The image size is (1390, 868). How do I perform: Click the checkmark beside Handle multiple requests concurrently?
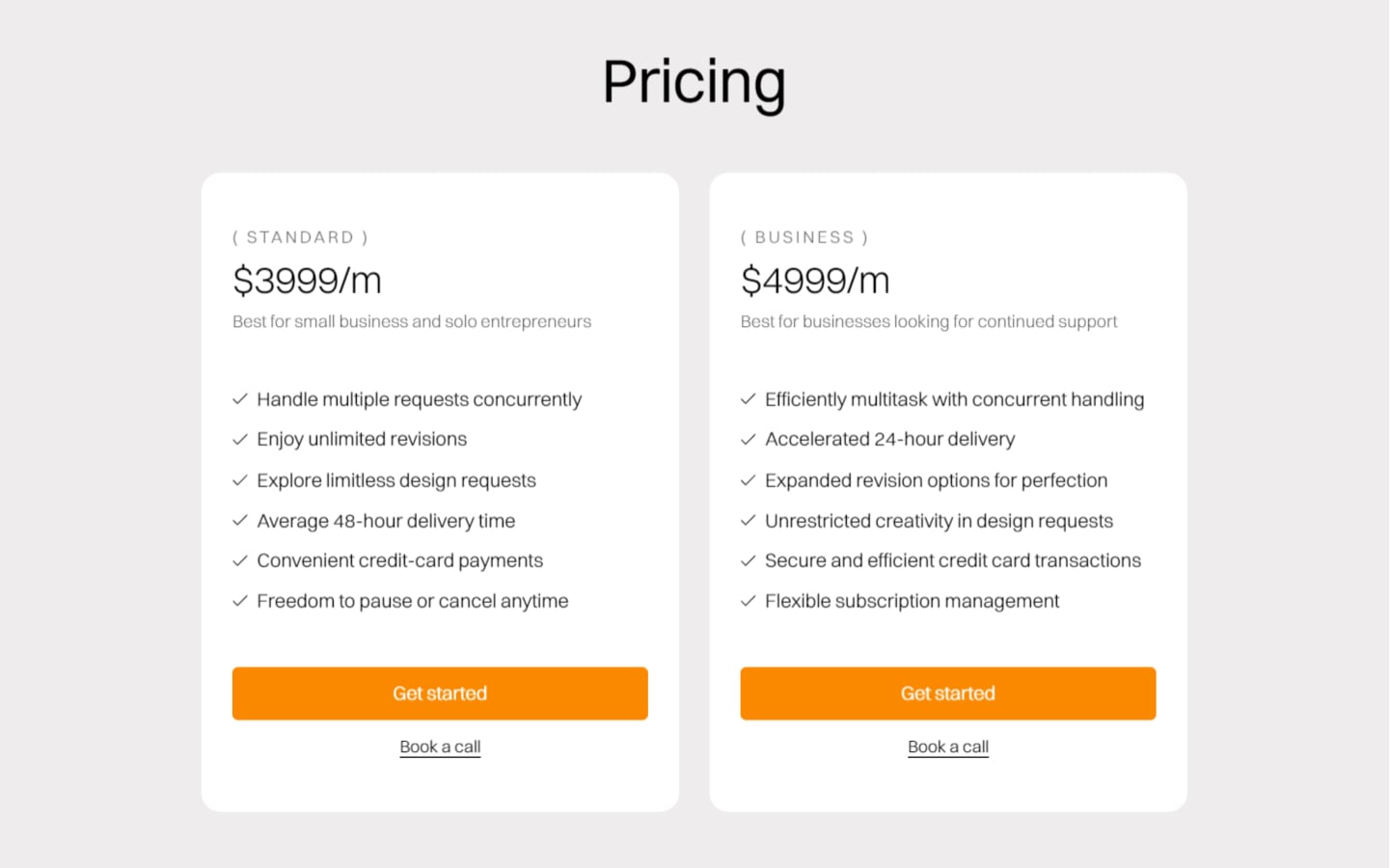[x=240, y=398]
